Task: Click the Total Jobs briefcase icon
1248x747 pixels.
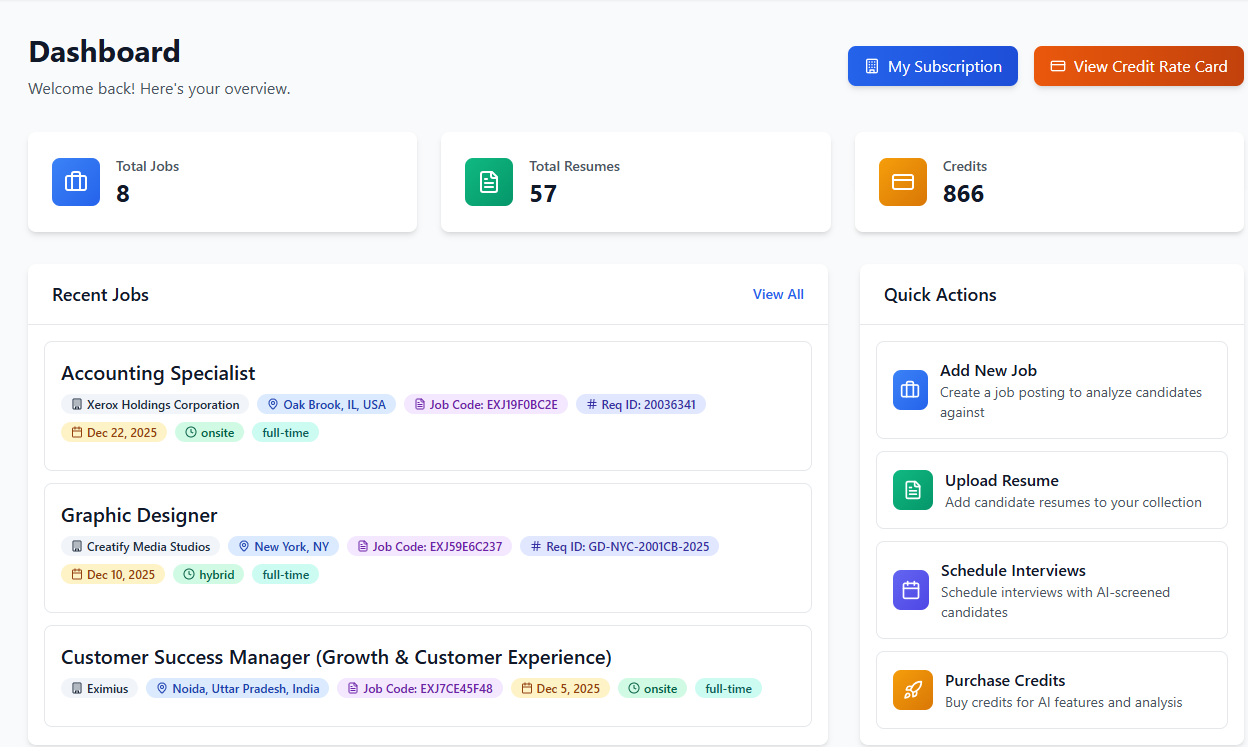Action: click(76, 182)
